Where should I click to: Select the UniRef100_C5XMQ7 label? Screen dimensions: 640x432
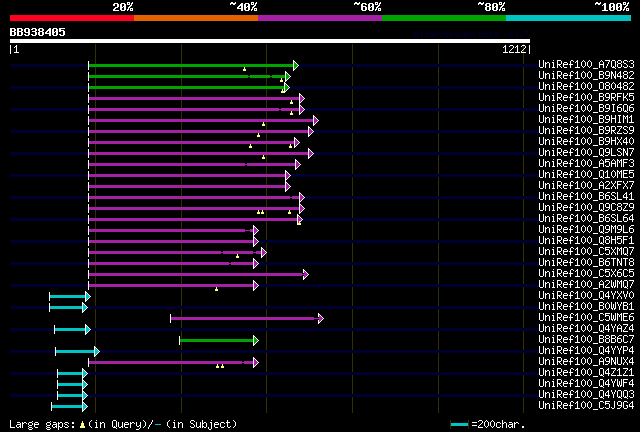click(586, 252)
